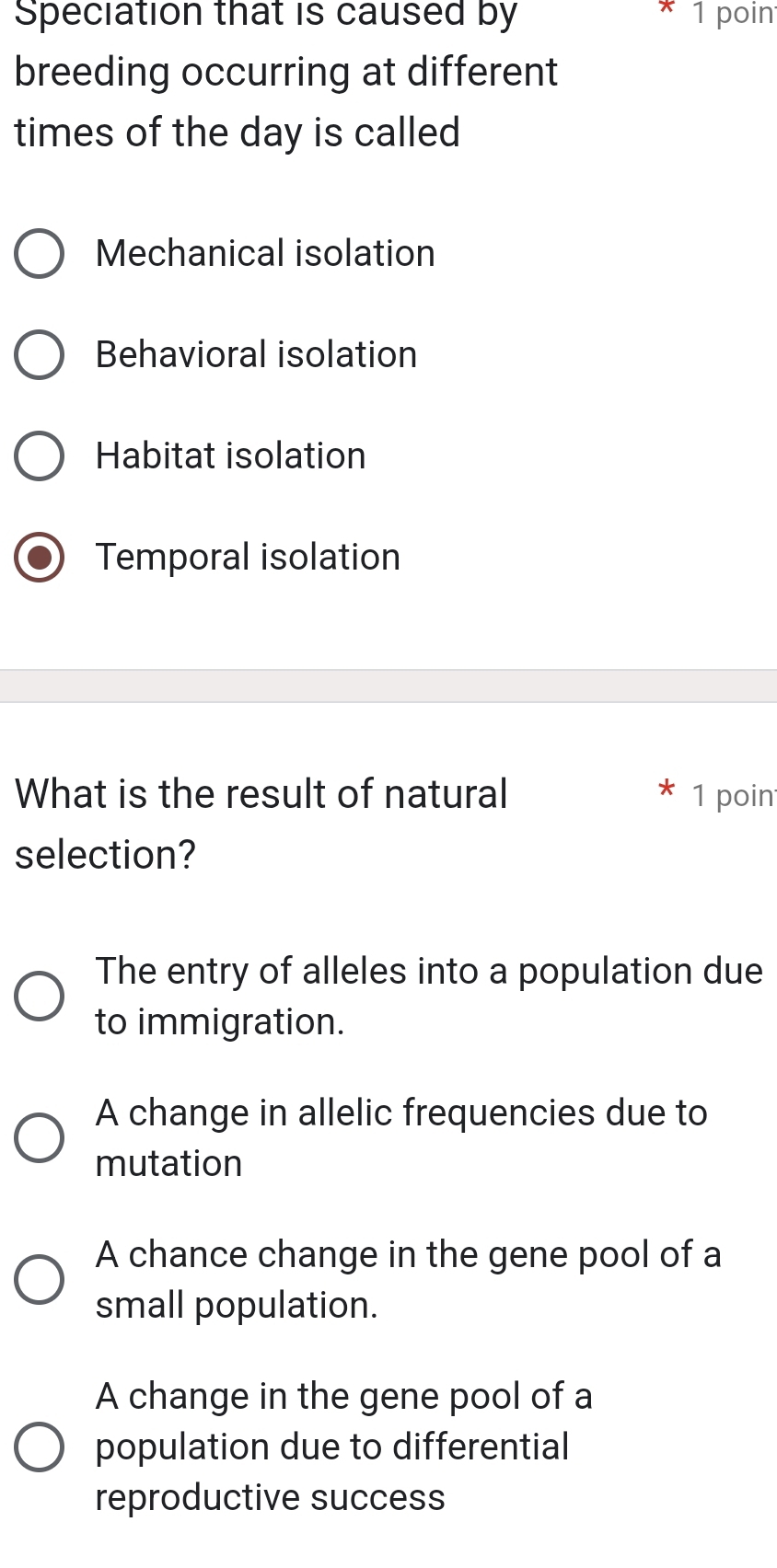Select the chance change in gene pool option
This screenshot has width=777, height=1568.
(x=39, y=1279)
